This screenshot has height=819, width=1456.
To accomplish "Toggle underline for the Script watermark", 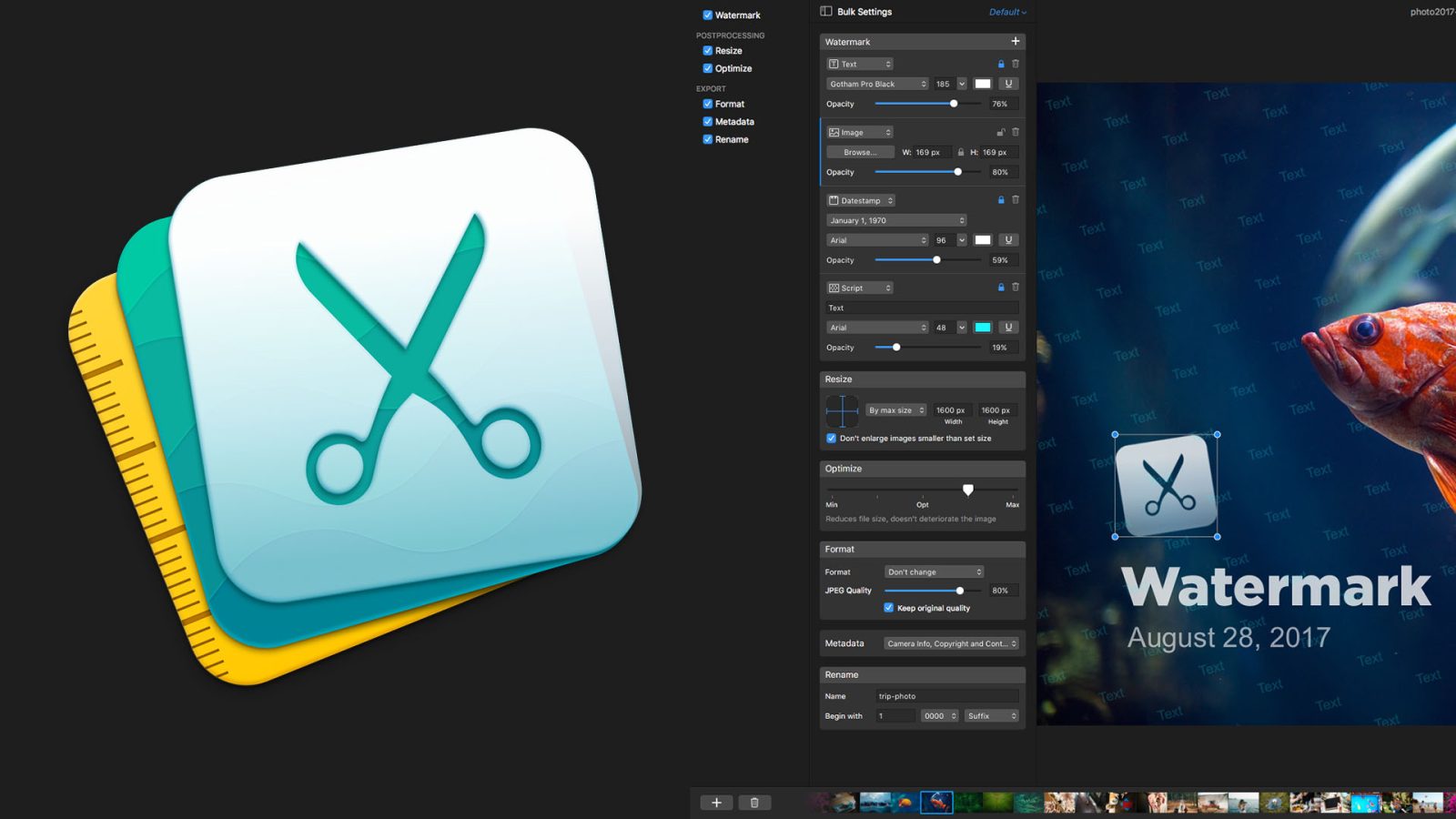I will 1008,328.
